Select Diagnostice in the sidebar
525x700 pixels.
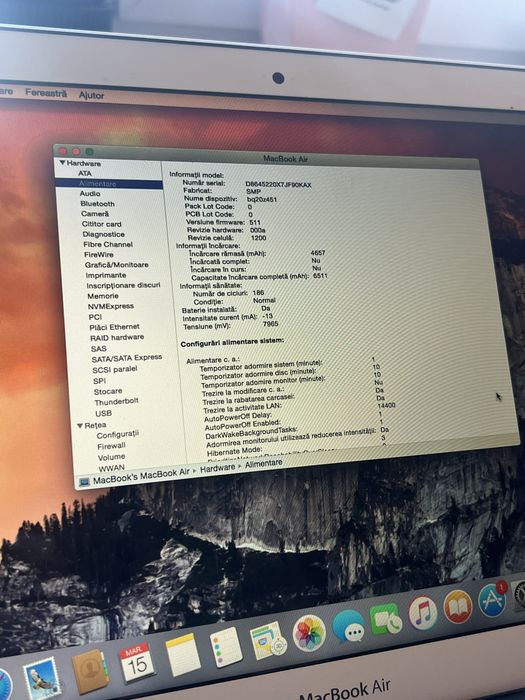[103, 234]
